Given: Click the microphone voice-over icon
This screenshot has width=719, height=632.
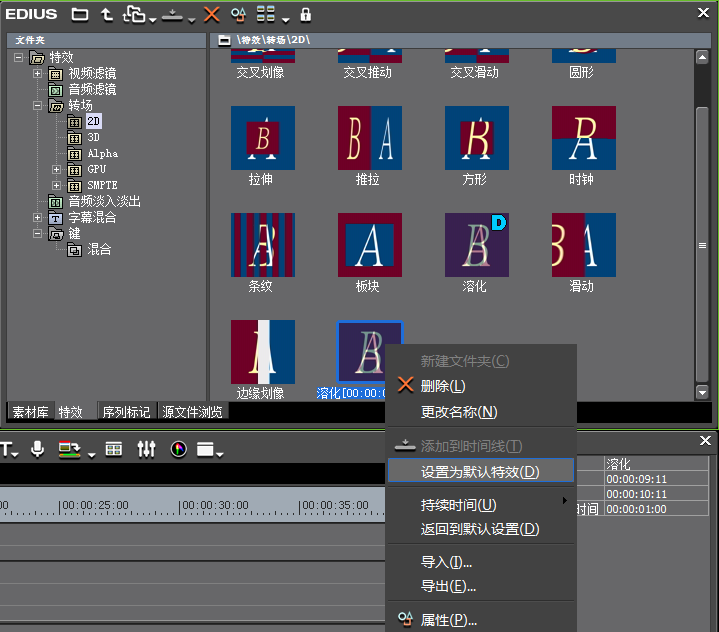Looking at the screenshot, I should click(37, 450).
